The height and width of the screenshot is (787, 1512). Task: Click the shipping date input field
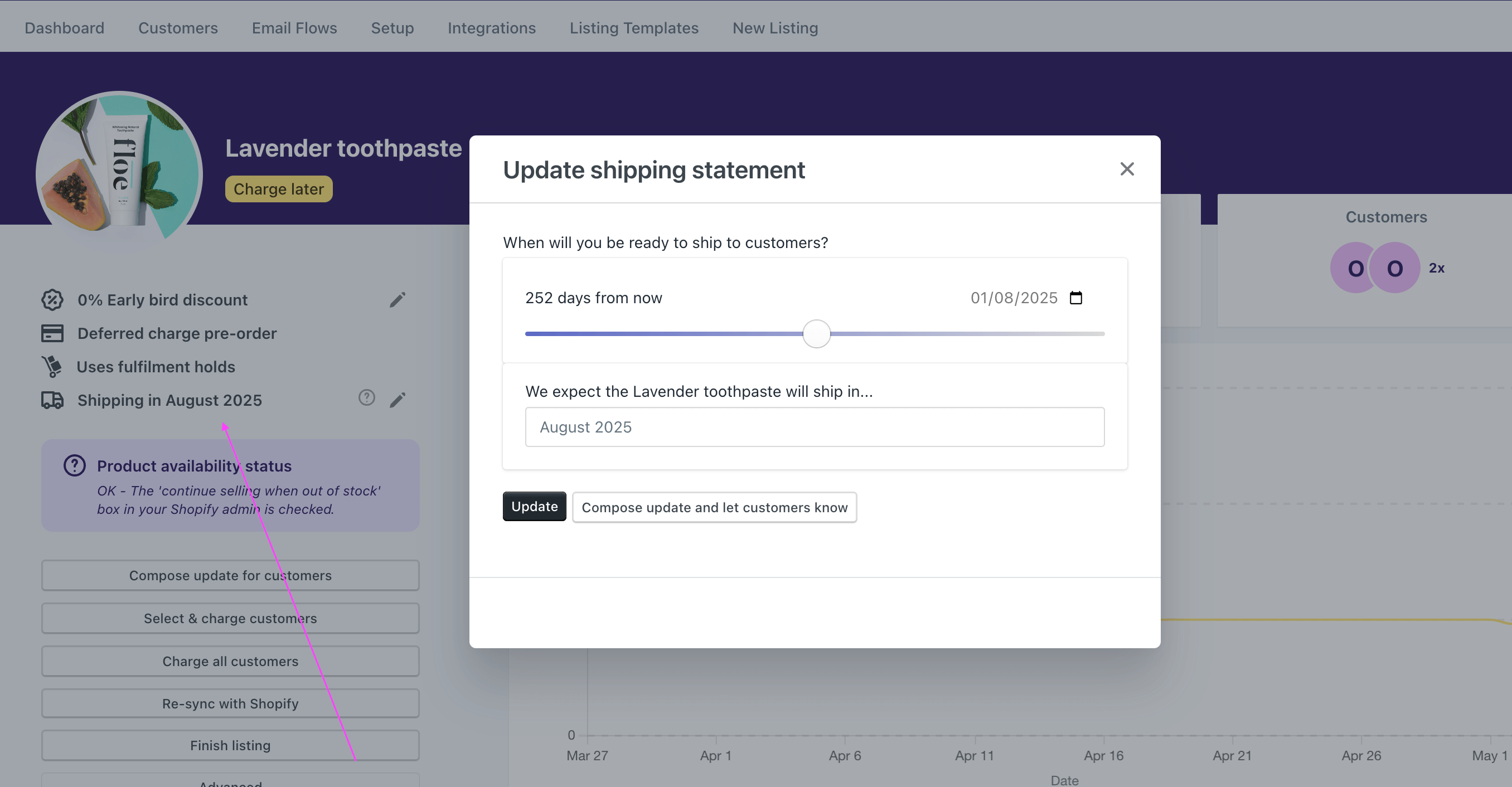pos(1014,297)
